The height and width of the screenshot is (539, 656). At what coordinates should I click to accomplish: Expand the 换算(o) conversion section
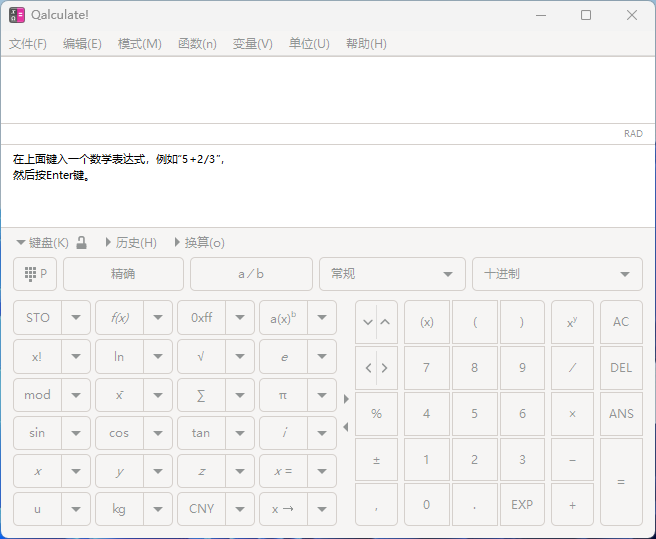point(200,243)
